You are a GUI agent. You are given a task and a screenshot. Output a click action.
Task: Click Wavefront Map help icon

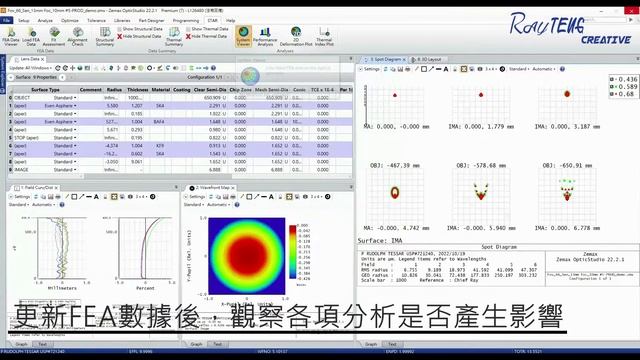pyautogui.click(x=237, y=204)
